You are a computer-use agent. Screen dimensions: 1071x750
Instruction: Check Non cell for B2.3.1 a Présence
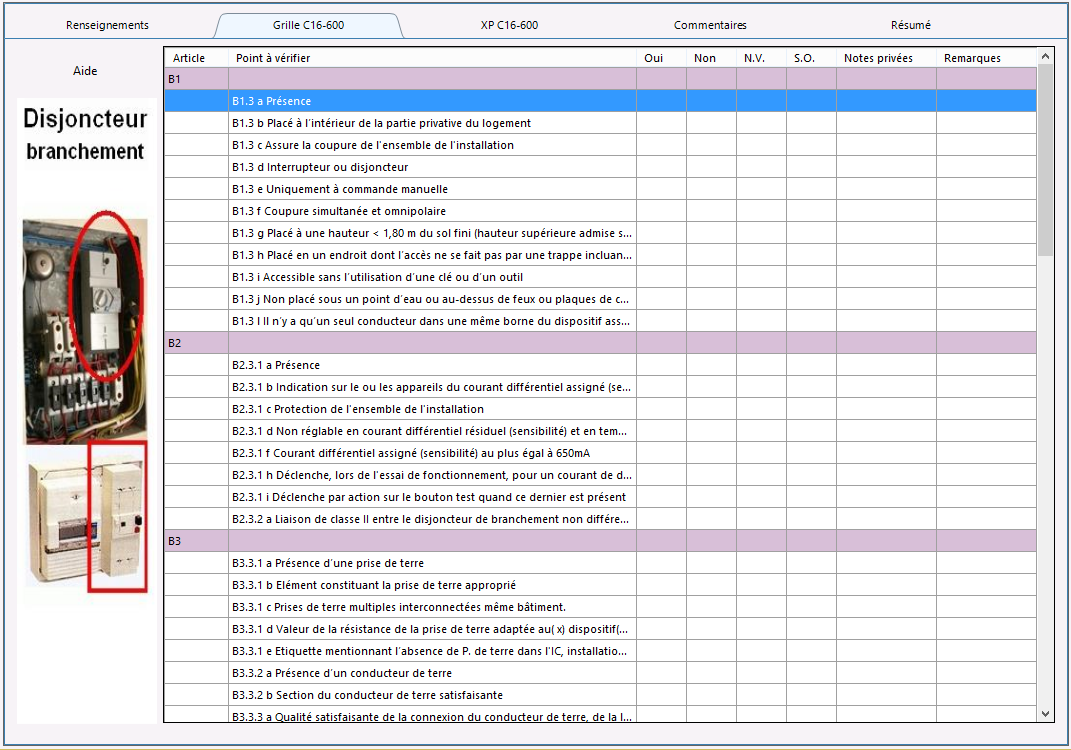tap(711, 365)
